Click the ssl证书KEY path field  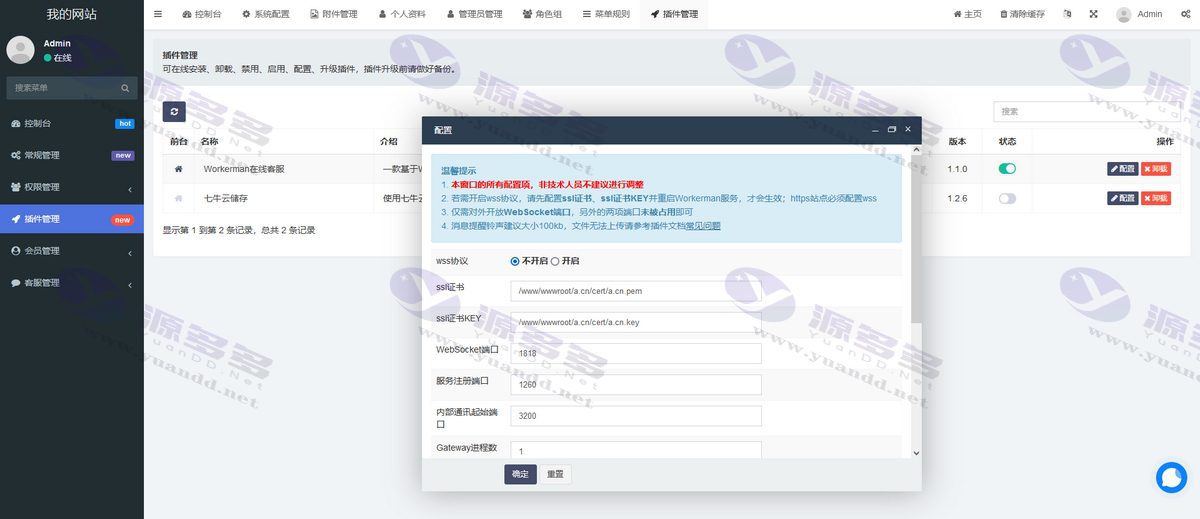[636, 322]
